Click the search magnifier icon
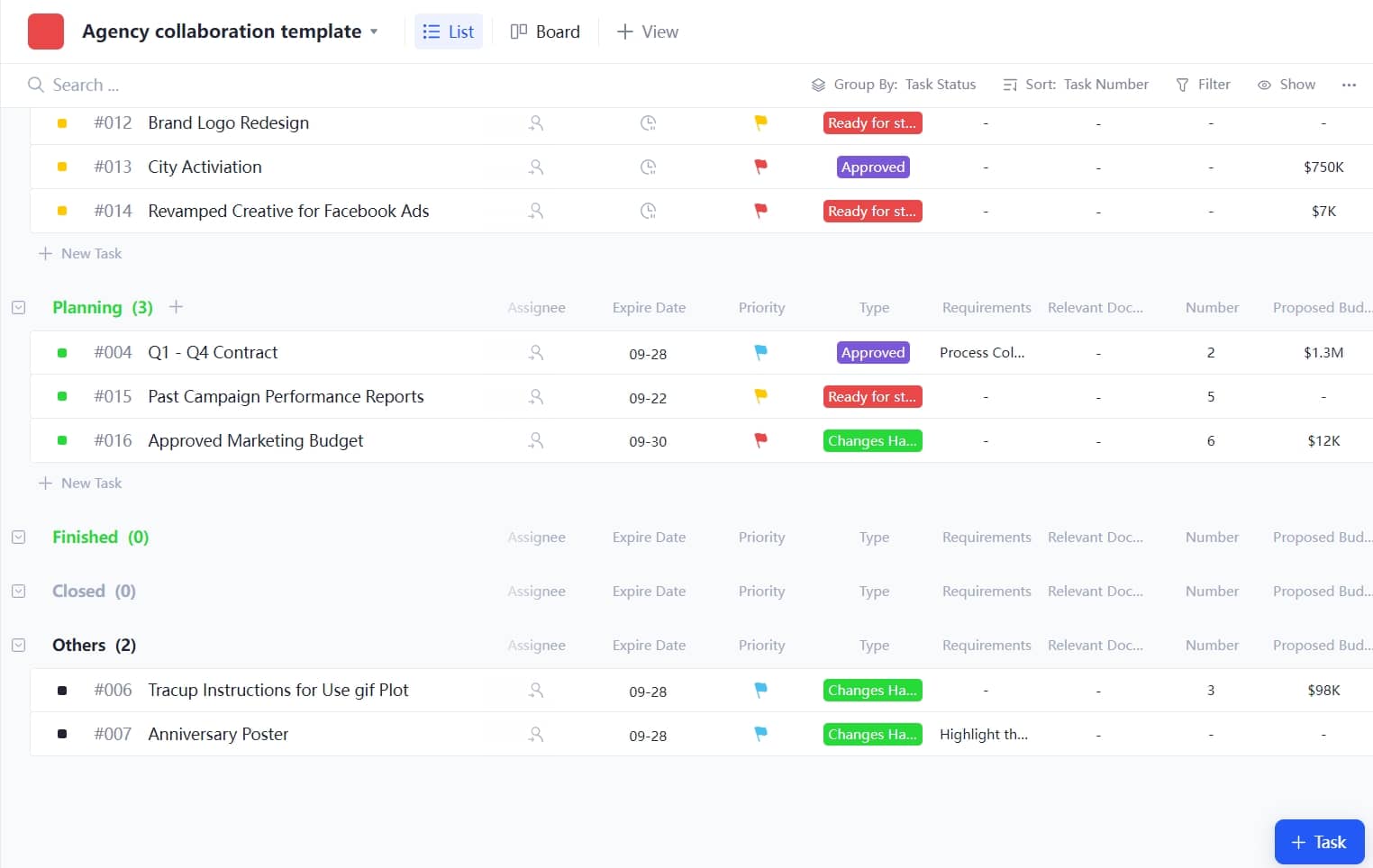 pos(36,85)
